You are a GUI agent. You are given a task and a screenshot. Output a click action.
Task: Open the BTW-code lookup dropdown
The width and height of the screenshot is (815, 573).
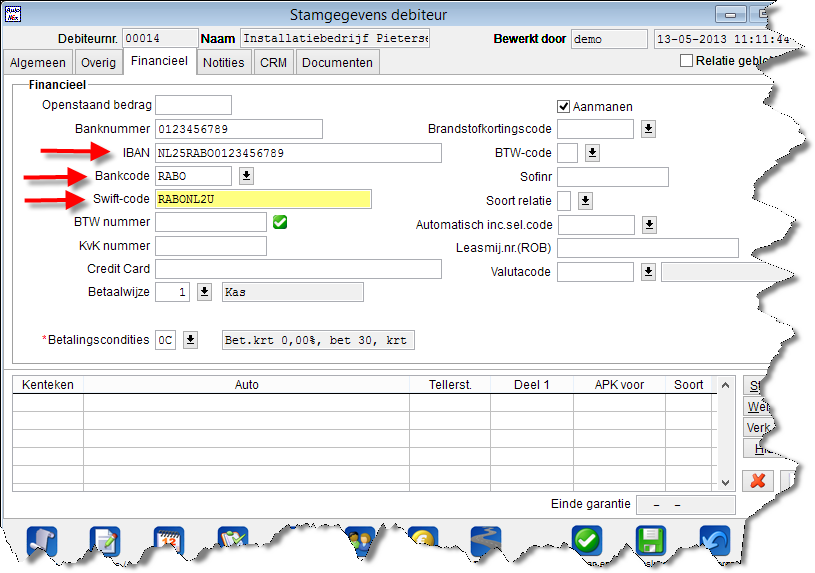tap(593, 153)
